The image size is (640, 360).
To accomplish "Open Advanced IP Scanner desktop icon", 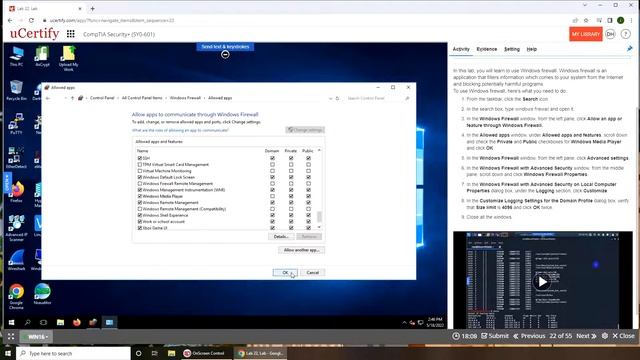I will [x=16, y=228].
